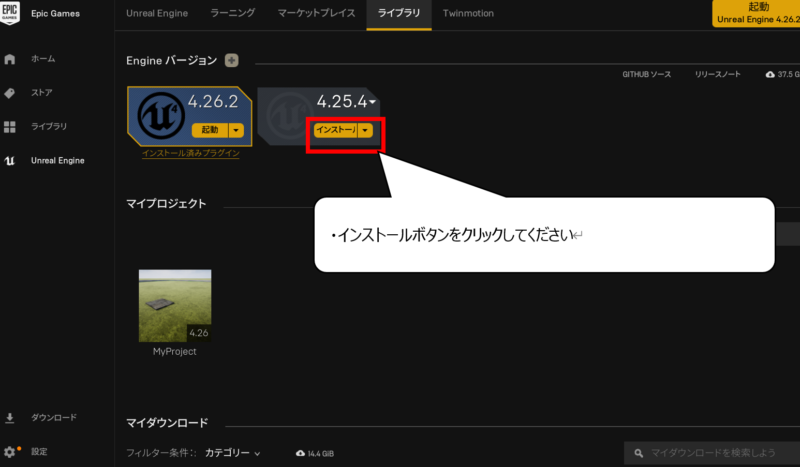Open the マーケットプレイス tab
The height and width of the screenshot is (467, 800).
pyautogui.click(x=316, y=13)
